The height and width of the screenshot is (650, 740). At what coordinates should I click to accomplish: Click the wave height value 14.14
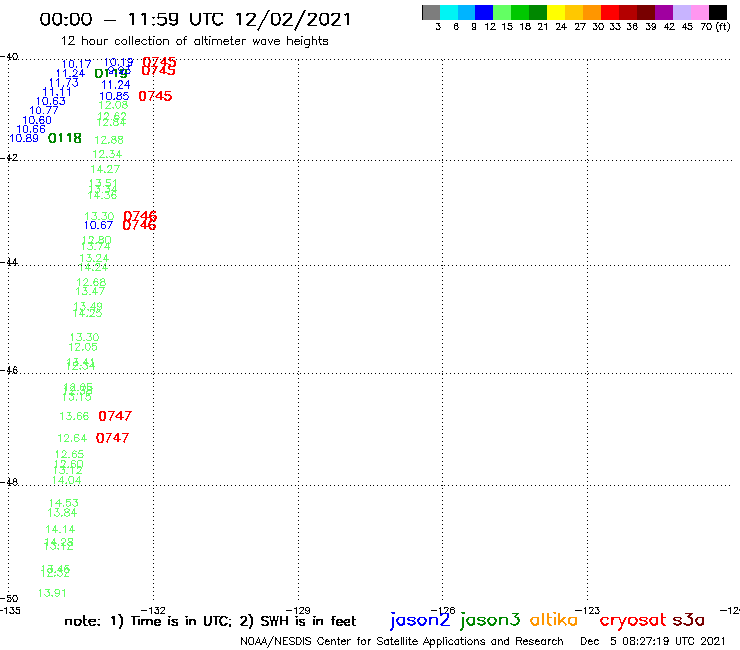pos(60,530)
